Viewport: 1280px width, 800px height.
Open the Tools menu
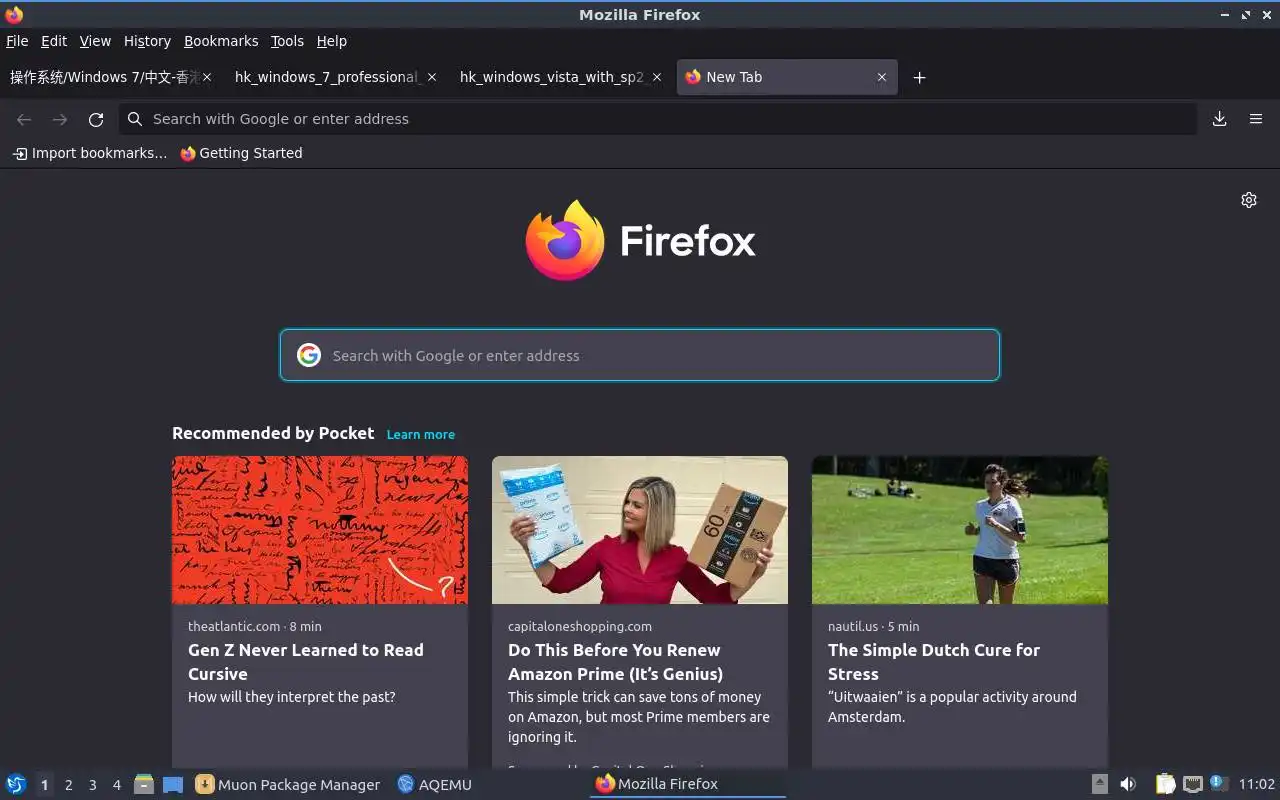[x=287, y=41]
